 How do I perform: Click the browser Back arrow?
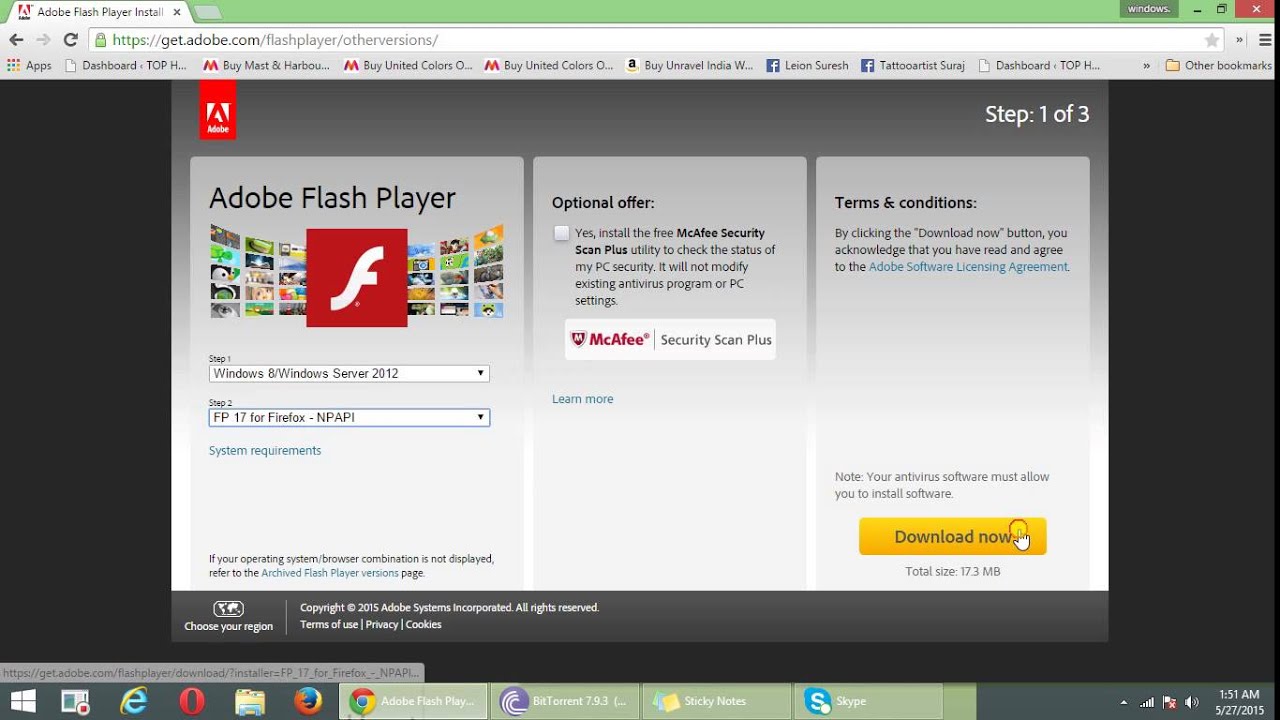[x=16, y=40]
